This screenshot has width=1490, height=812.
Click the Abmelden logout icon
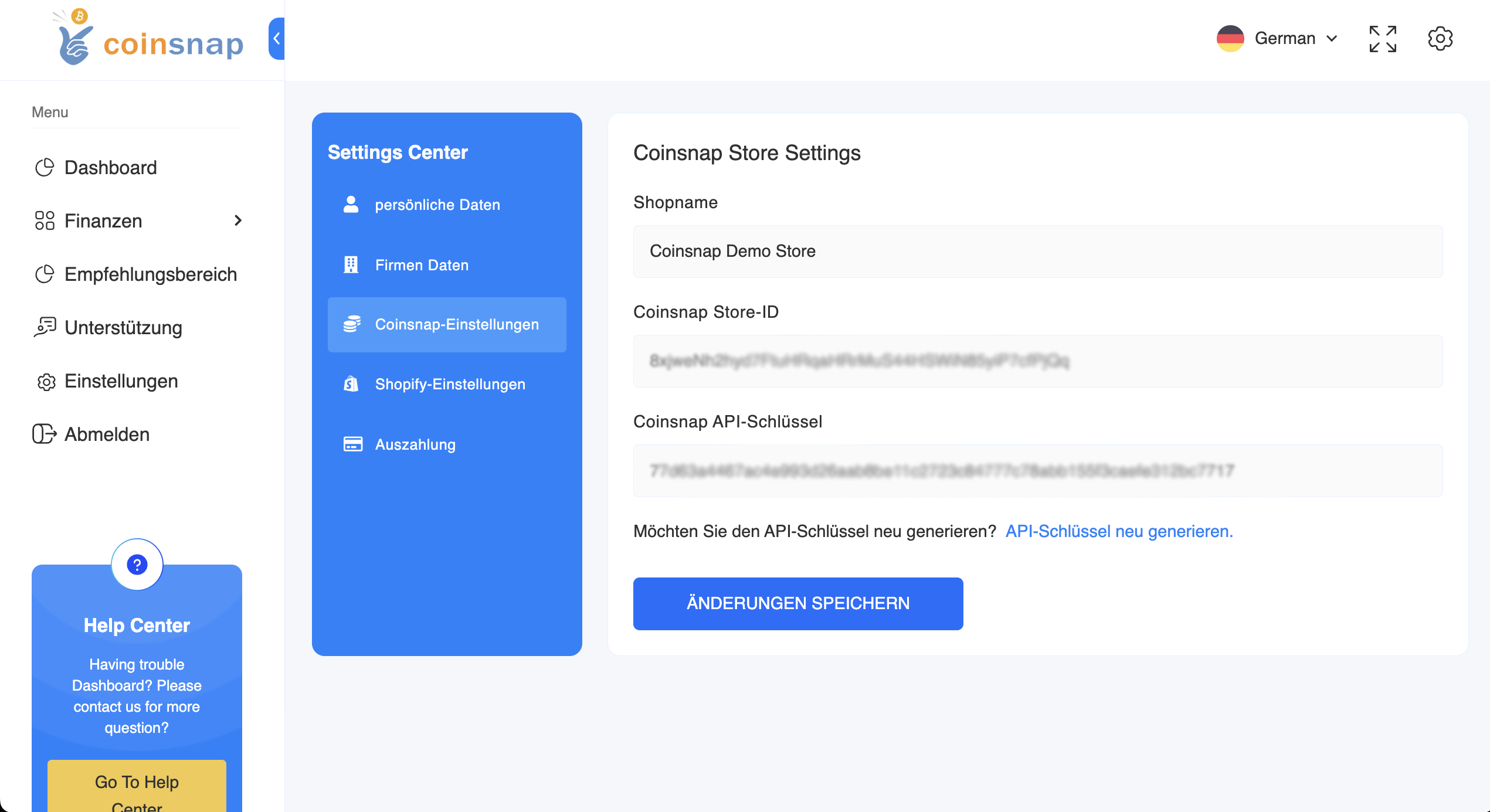45,434
